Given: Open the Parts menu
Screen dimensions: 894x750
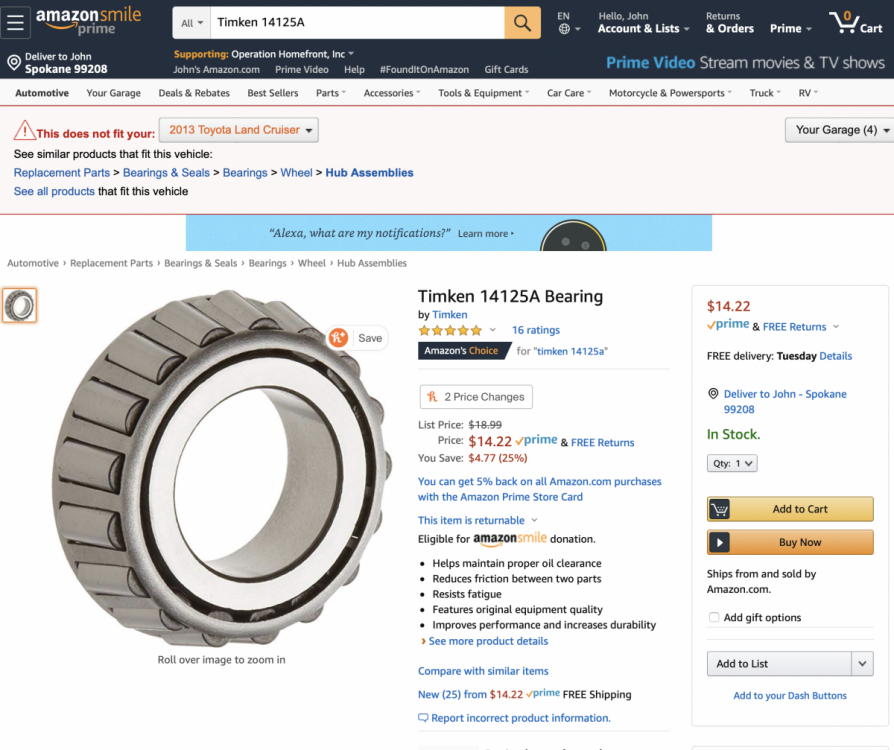Looking at the screenshot, I should click(330, 93).
